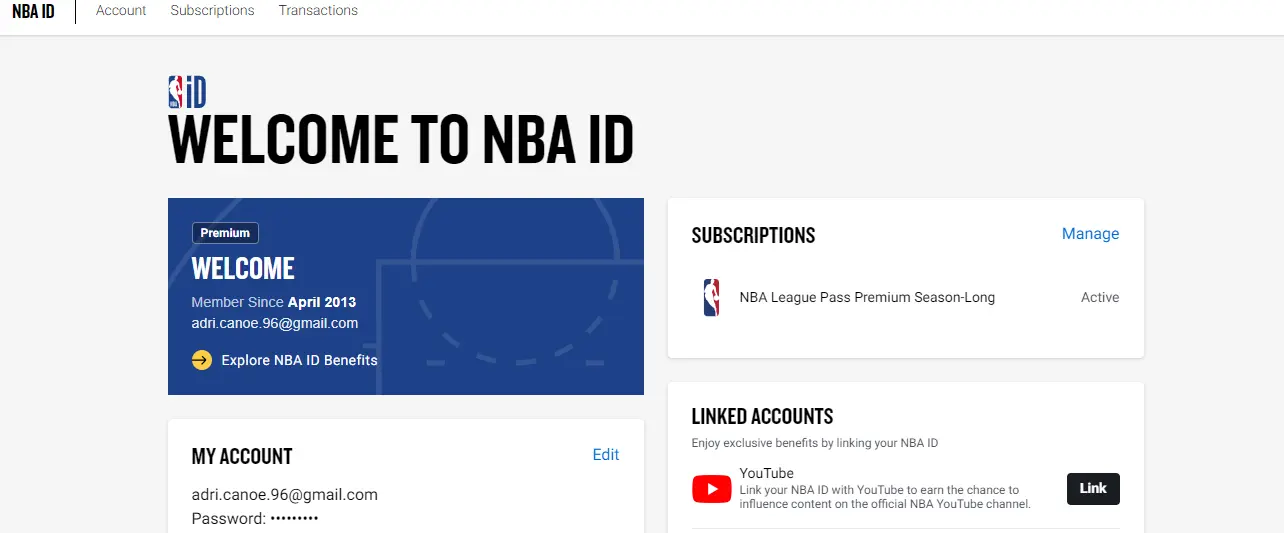Click the email address in the welcome banner

(x=275, y=323)
